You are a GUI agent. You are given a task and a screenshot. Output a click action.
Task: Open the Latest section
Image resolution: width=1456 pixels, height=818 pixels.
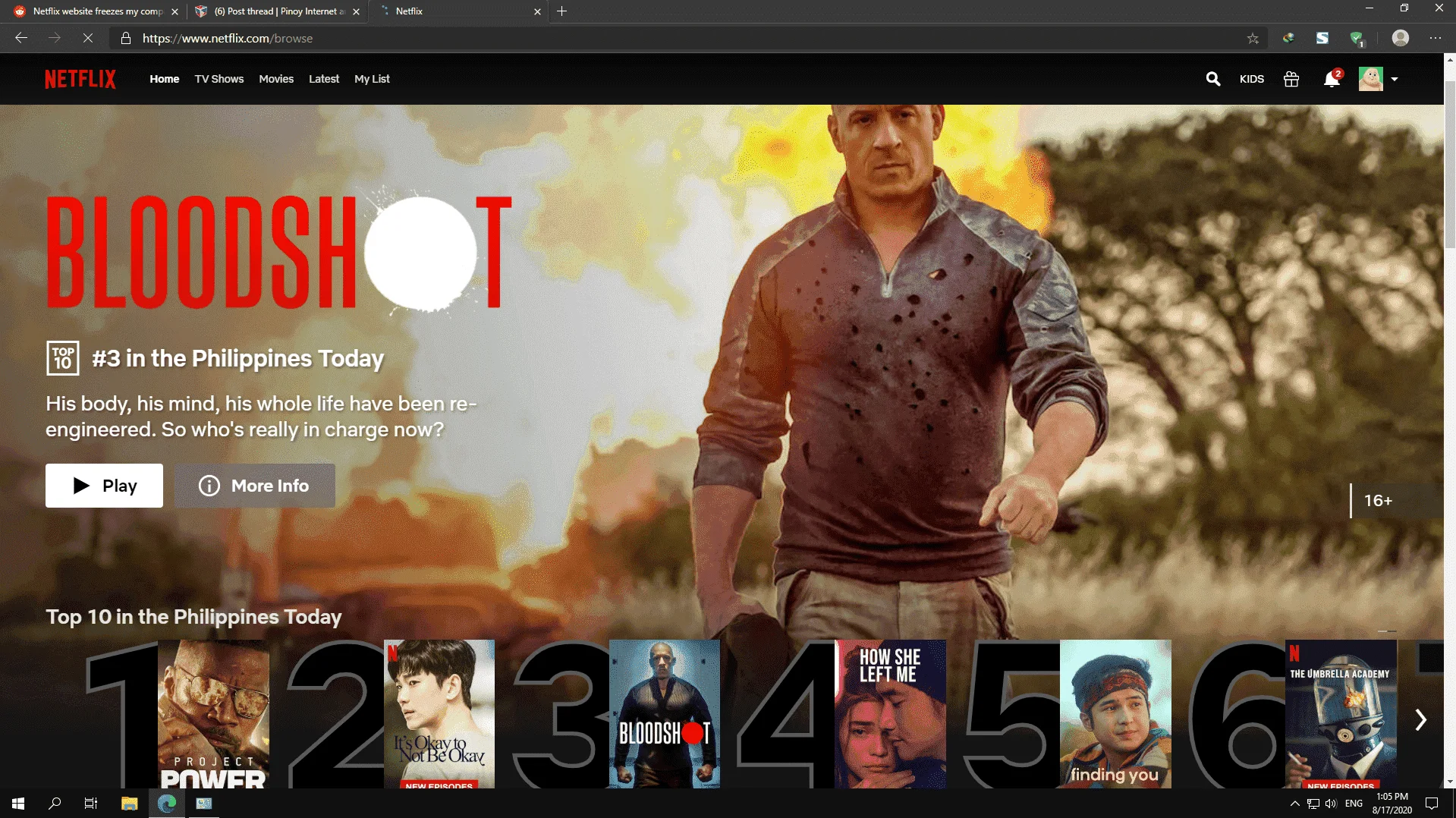[x=324, y=79]
